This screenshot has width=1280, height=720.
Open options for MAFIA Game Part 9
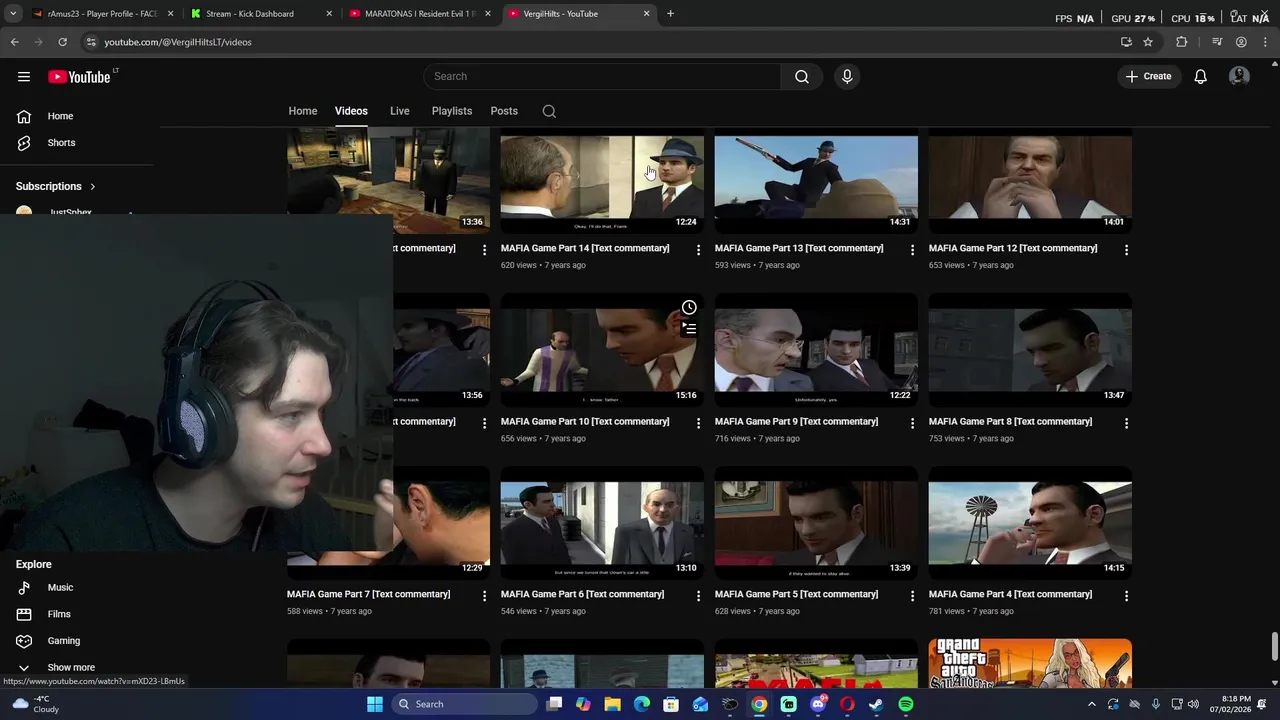912,422
